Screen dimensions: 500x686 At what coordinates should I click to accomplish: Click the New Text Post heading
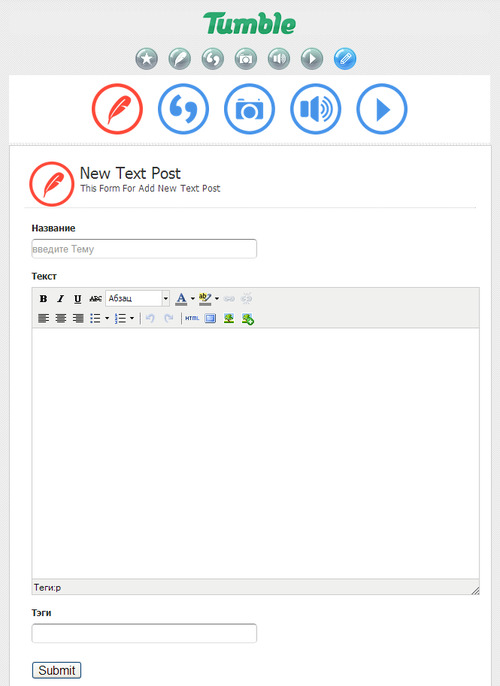point(130,173)
